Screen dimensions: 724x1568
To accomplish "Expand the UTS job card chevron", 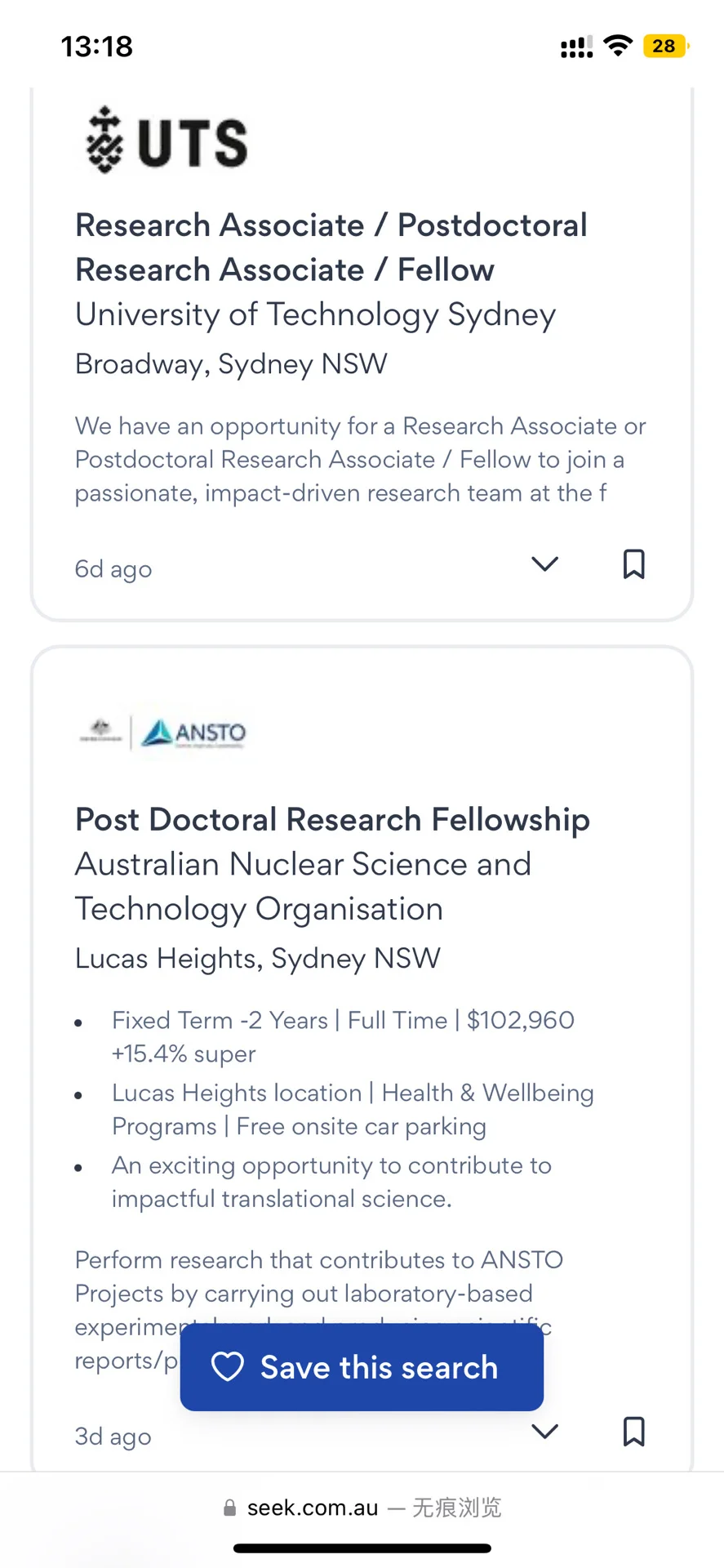I will click(x=544, y=564).
